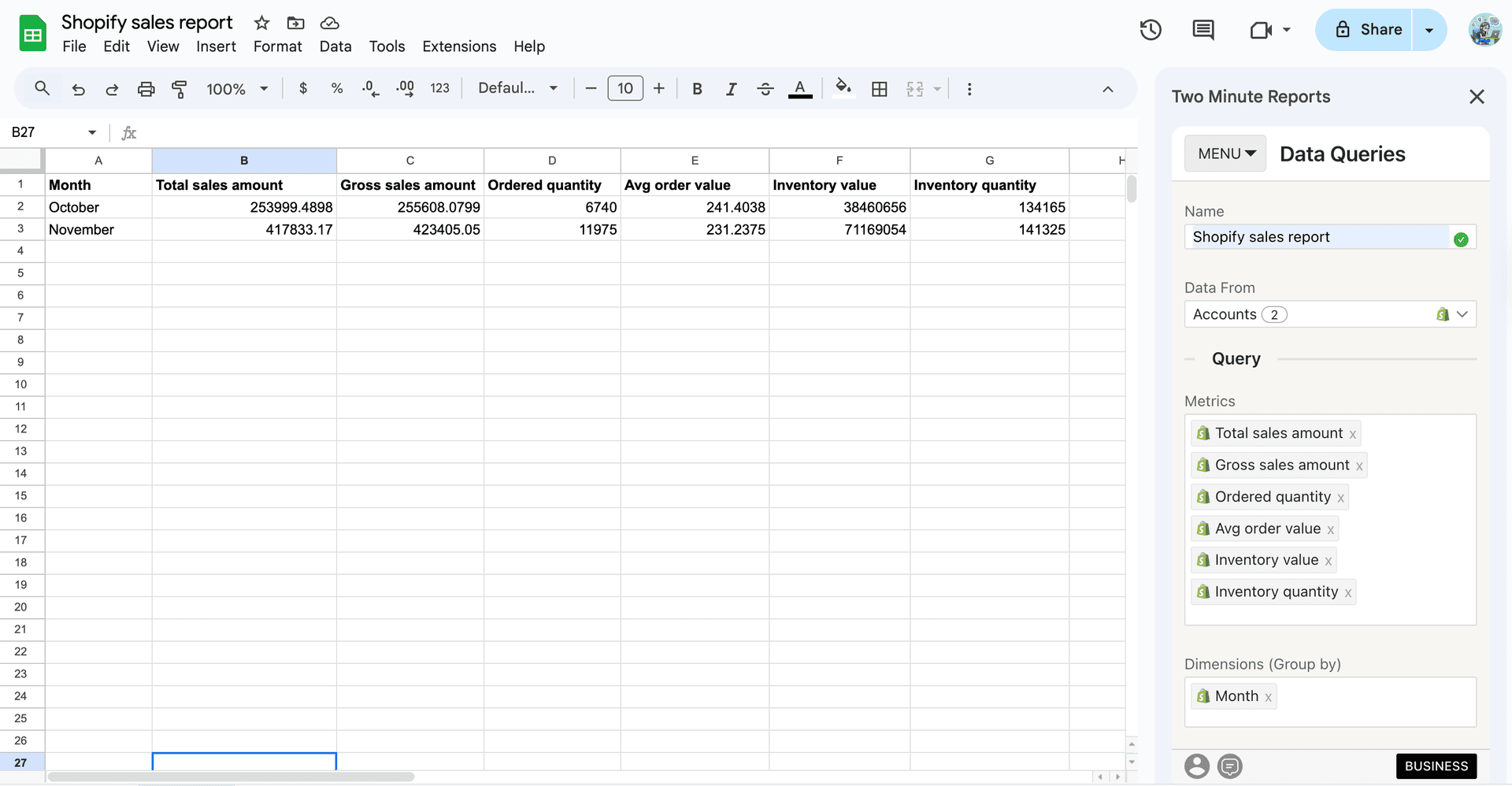Viewport: 1512px width, 786px height.
Task: Open the Extensions menu
Action: coord(459,46)
